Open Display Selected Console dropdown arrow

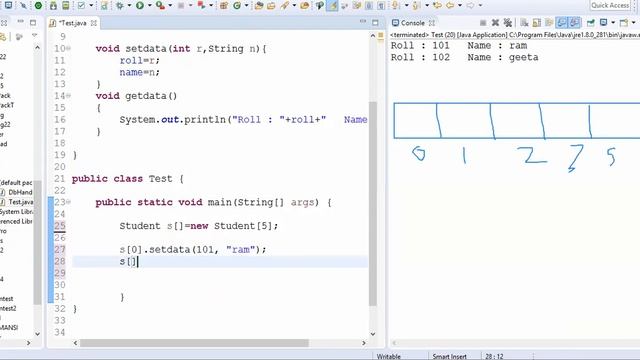pos(613,23)
